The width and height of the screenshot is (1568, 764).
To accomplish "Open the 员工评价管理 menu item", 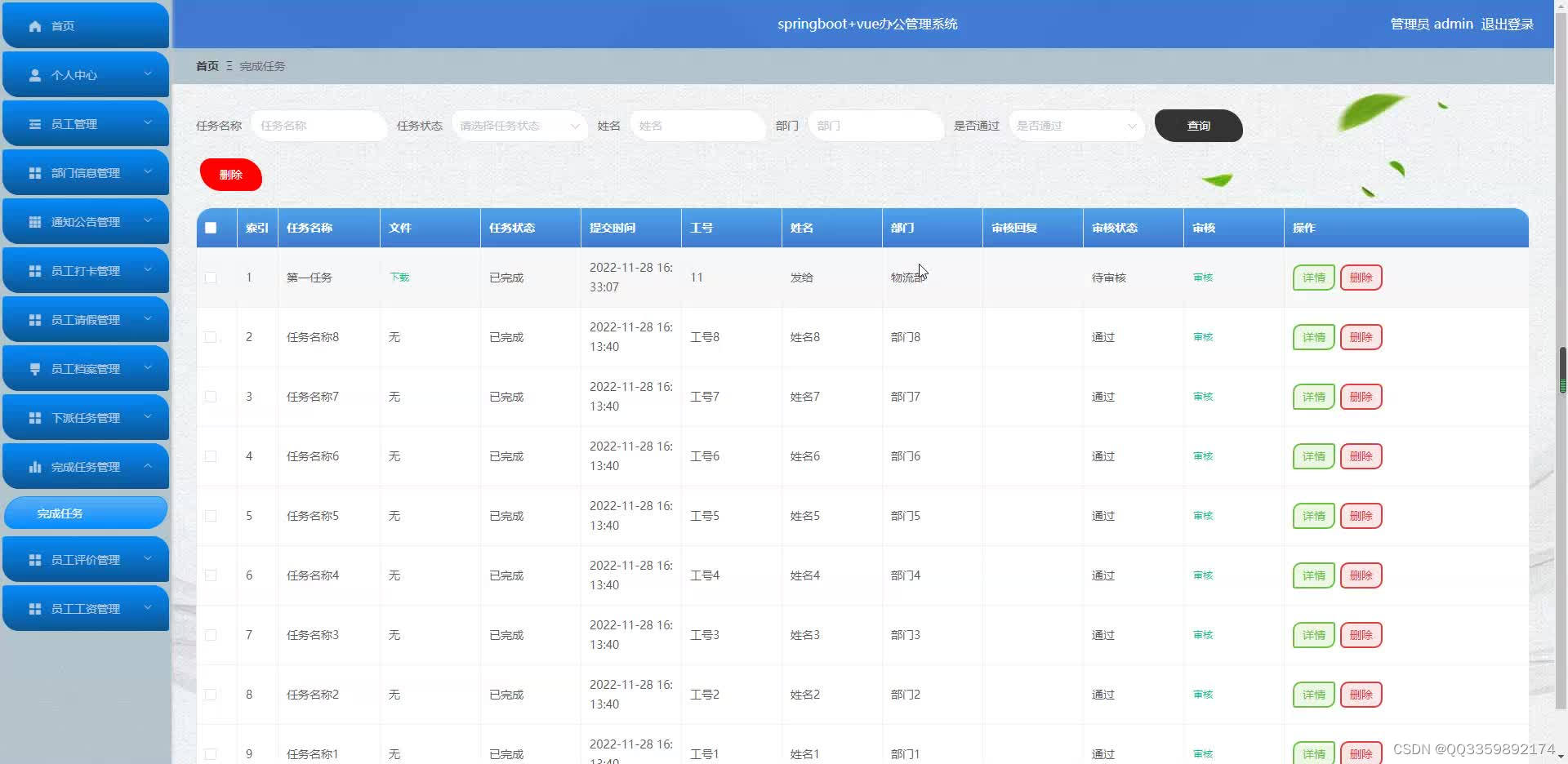I will pos(86,560).
